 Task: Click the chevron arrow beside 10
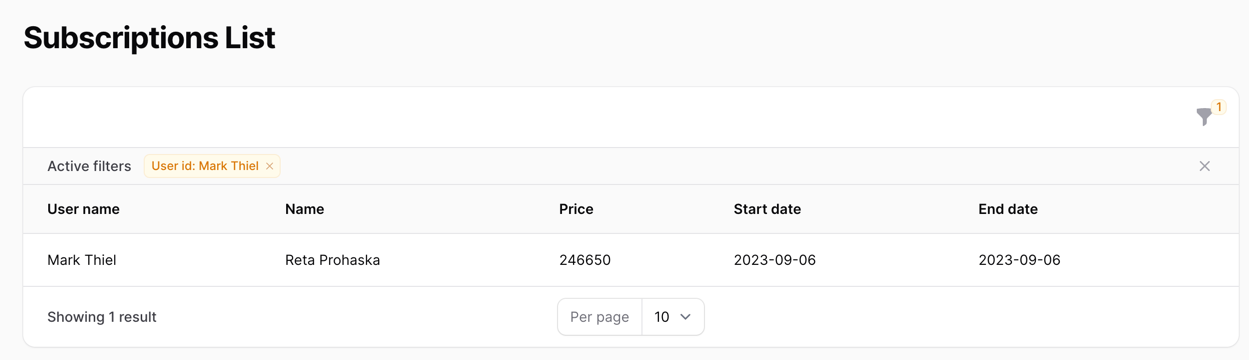686,317
